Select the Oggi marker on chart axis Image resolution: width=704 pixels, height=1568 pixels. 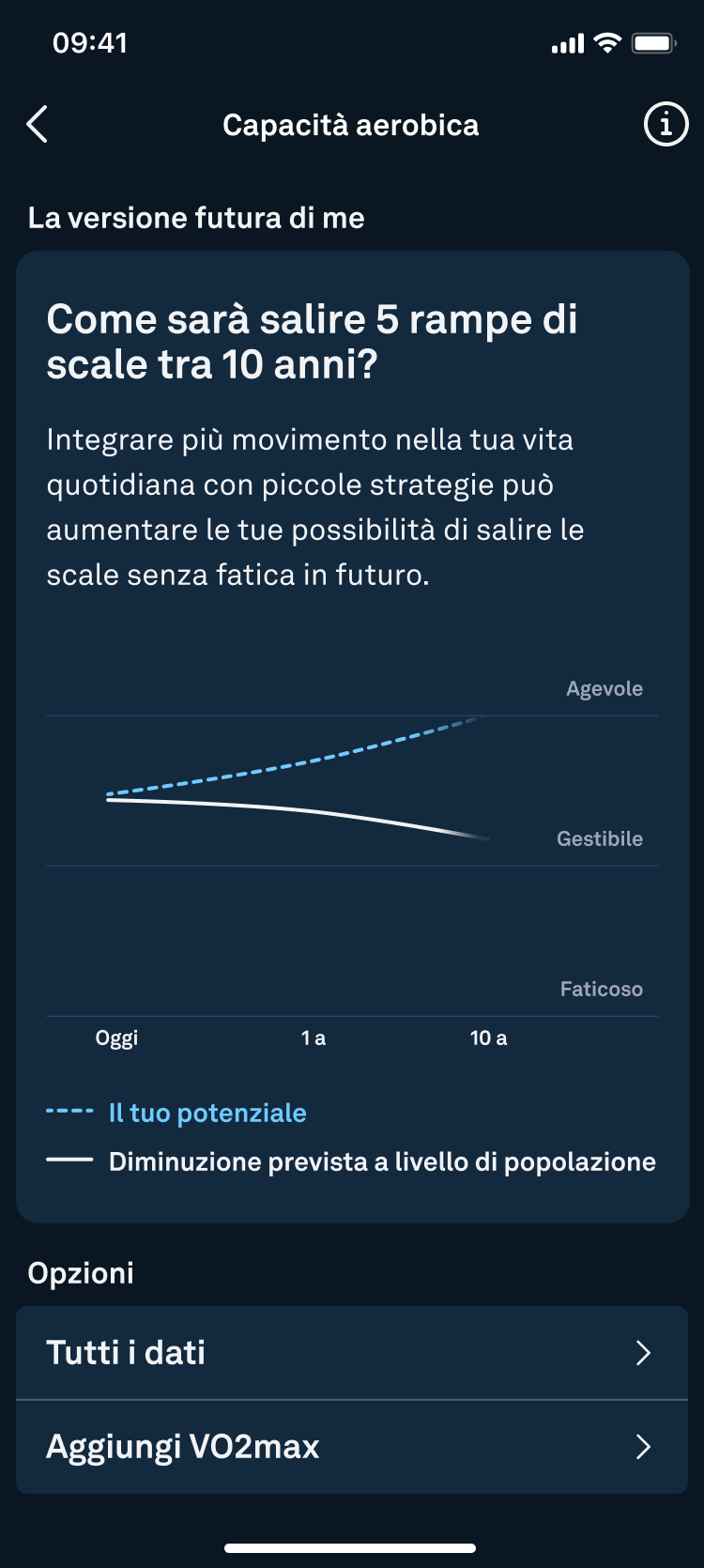(116, 1038)
